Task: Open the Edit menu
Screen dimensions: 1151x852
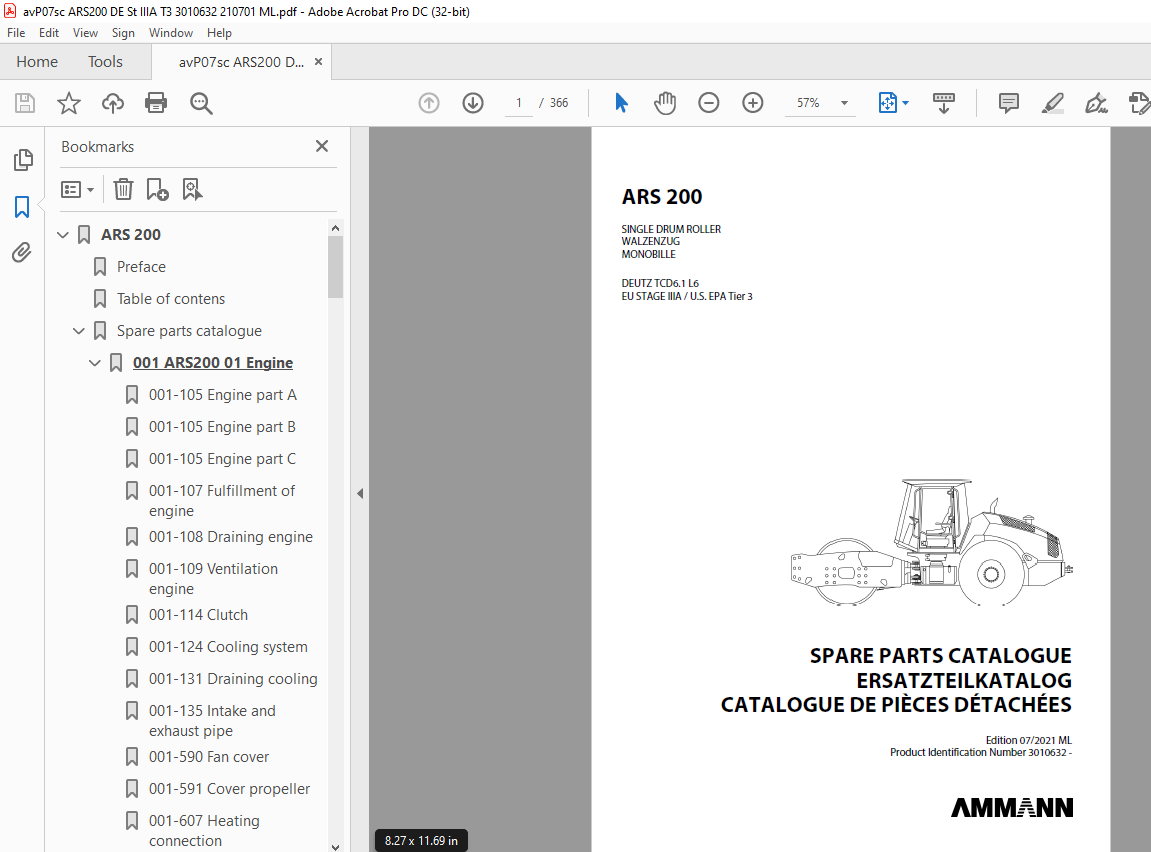Action: point(49,33)
